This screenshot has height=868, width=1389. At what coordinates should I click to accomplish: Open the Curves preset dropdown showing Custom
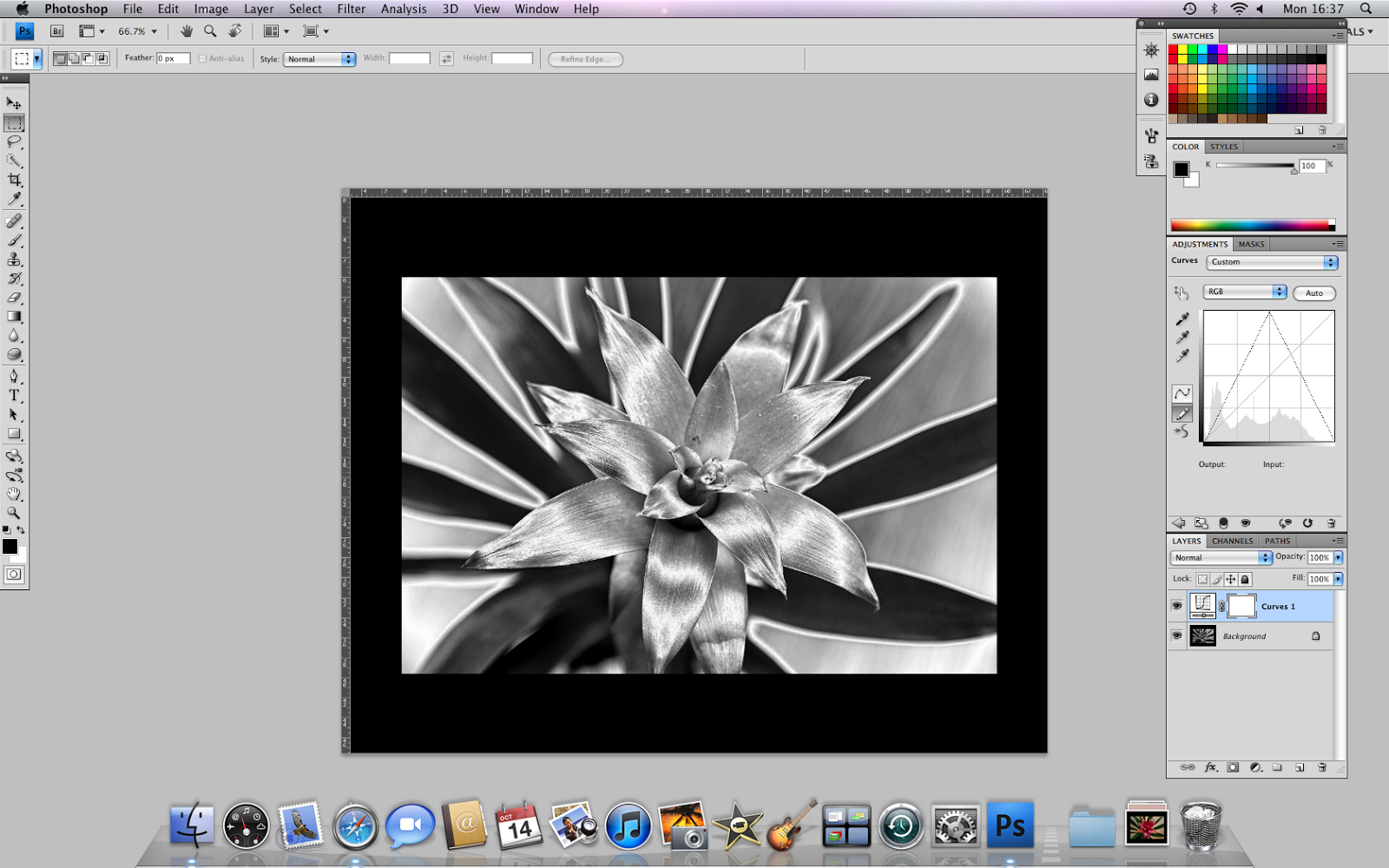1272,262
